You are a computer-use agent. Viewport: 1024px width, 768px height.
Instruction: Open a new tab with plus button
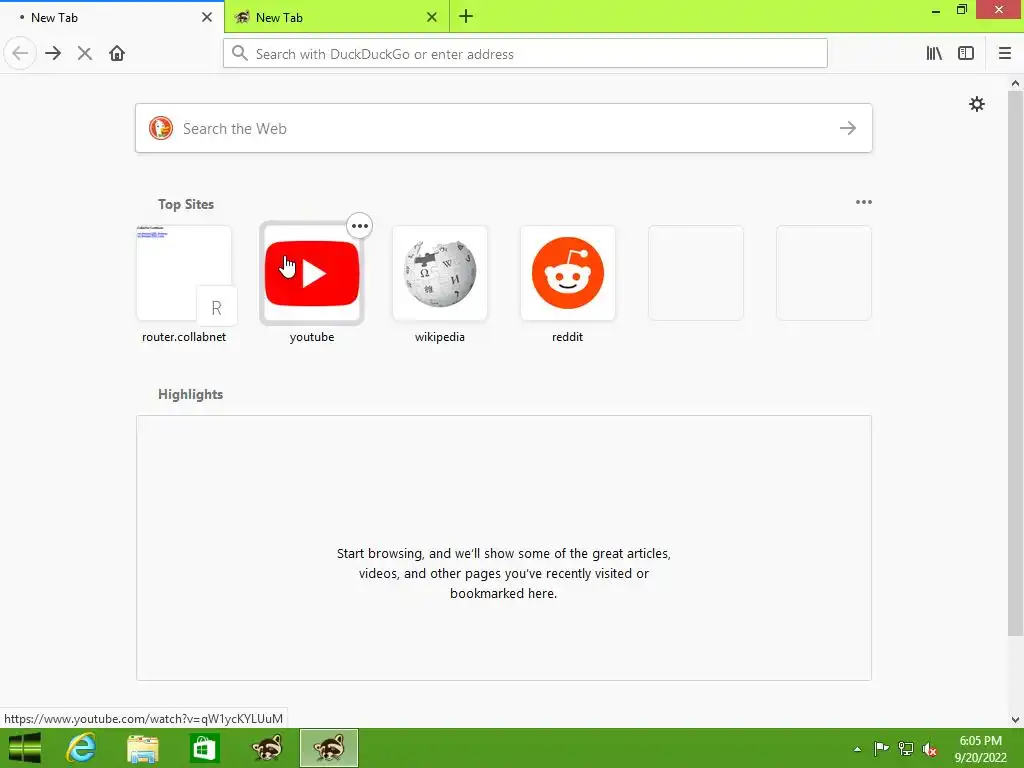click(466, 17)
